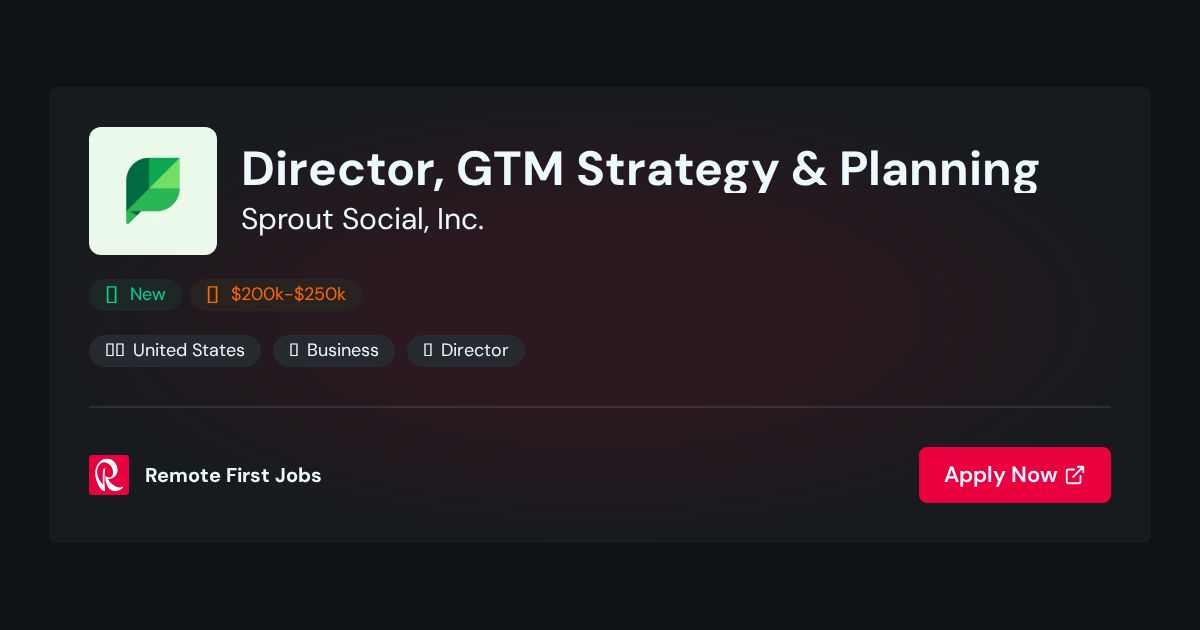Click the red Apply Now button
This screenshot has width=1200, height=630.
[1015, 475]
